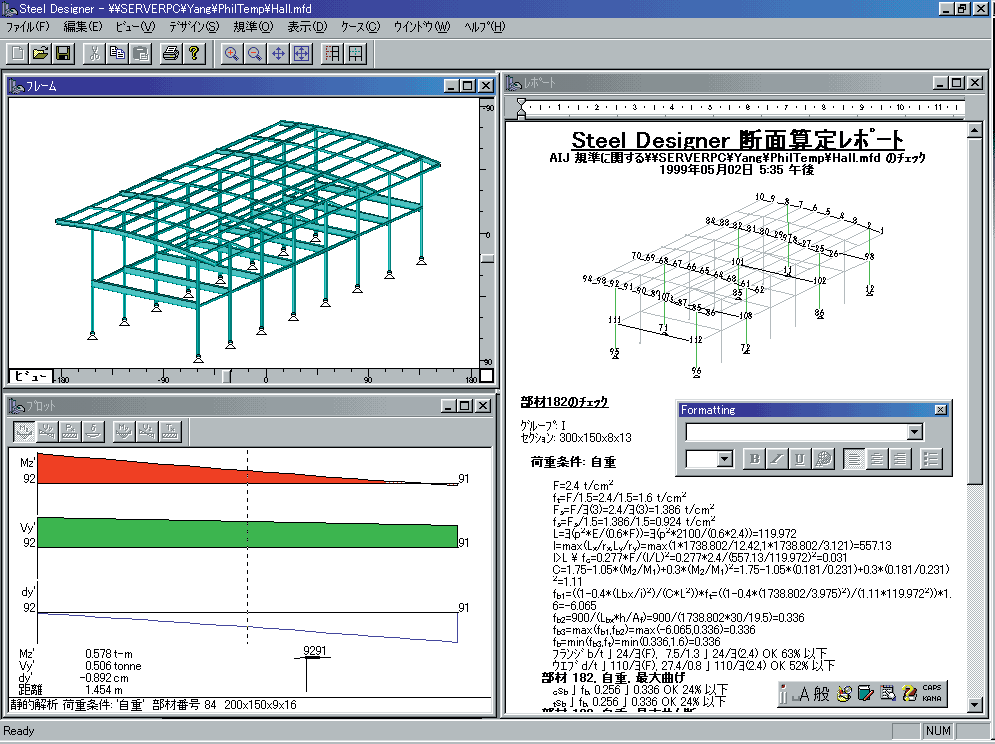Toggle the Vy shear force plot button
The height and width of the screenshot is (744, 995).
pyautogui.click(x=47, y=432)
